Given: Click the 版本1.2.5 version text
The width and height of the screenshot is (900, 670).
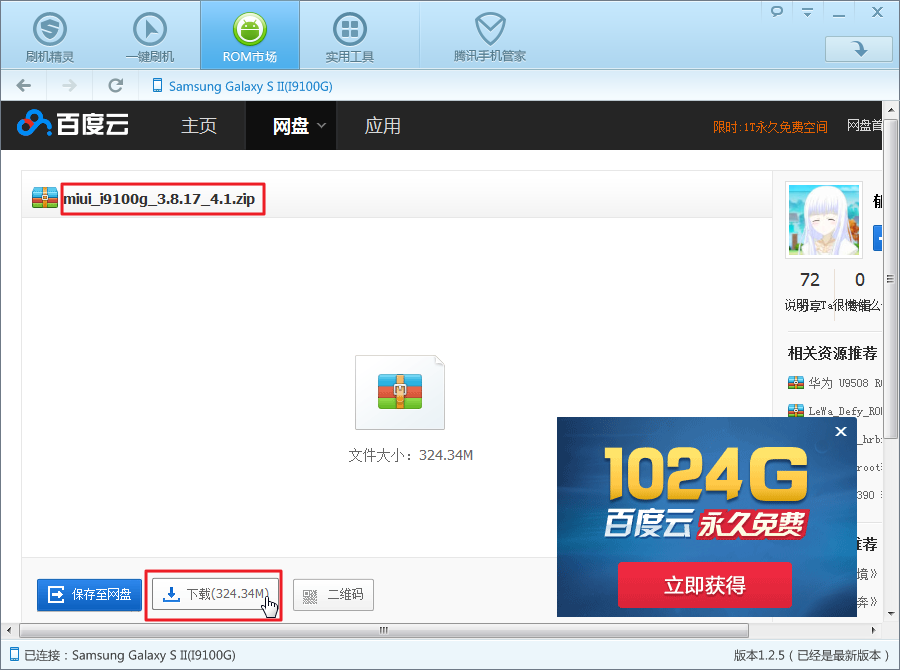Looking at the screenshot, I should coord(811,655).
